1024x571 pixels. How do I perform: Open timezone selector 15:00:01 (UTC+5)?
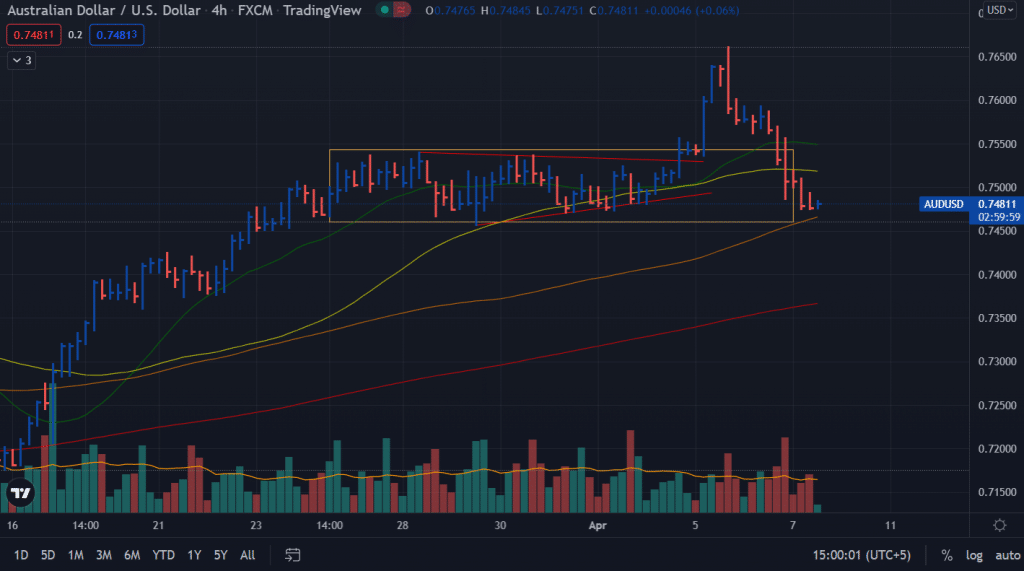click(861, 555)
